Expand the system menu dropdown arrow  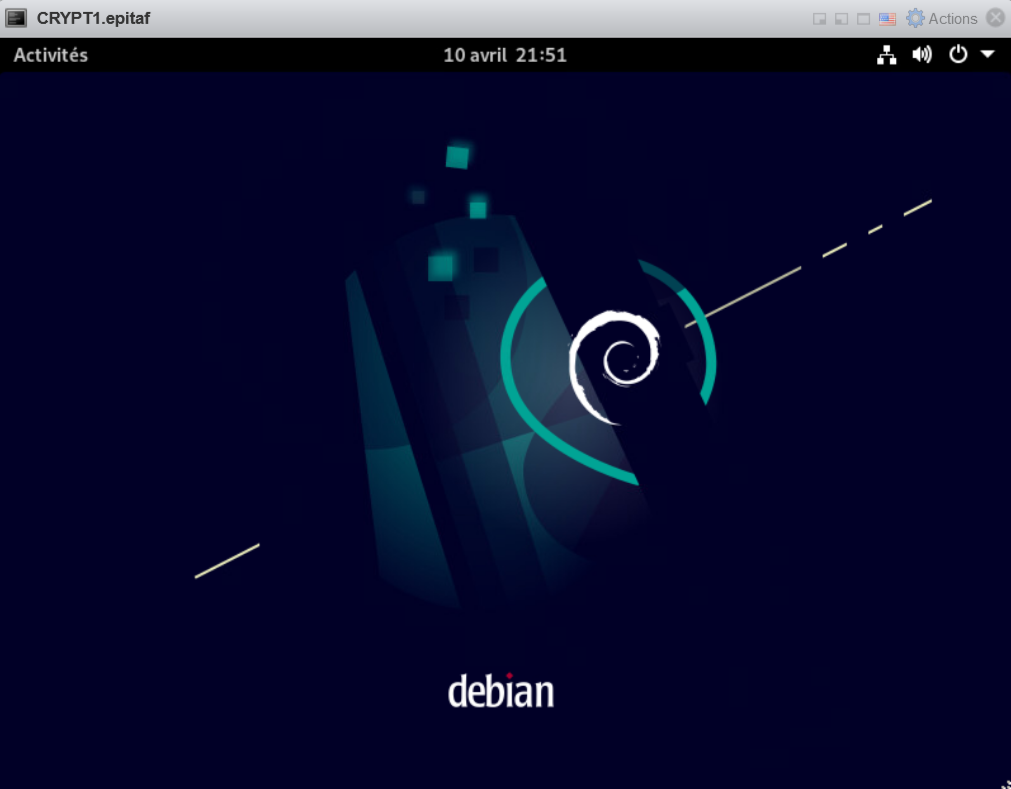point(988,55)
